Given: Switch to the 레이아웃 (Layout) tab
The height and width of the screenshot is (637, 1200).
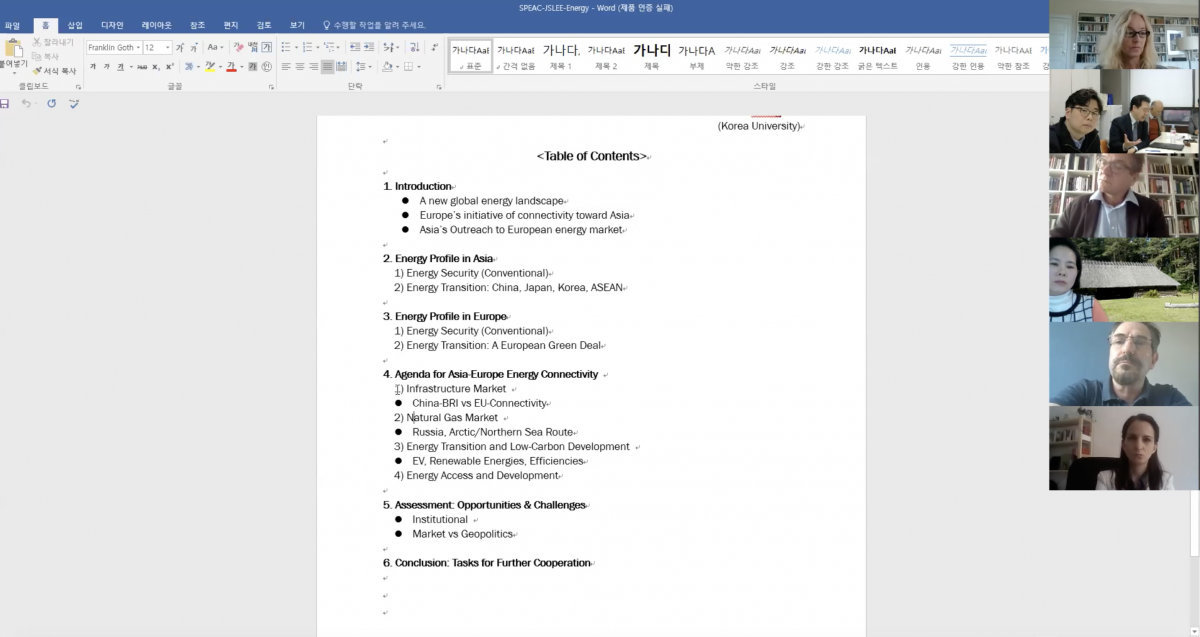Looking at the screenshot, I should [x=158, y=25].
